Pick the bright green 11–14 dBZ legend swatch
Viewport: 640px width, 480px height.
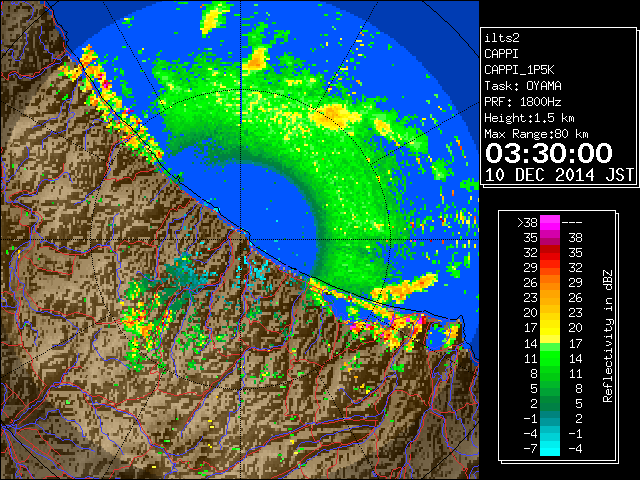(550, 358)
